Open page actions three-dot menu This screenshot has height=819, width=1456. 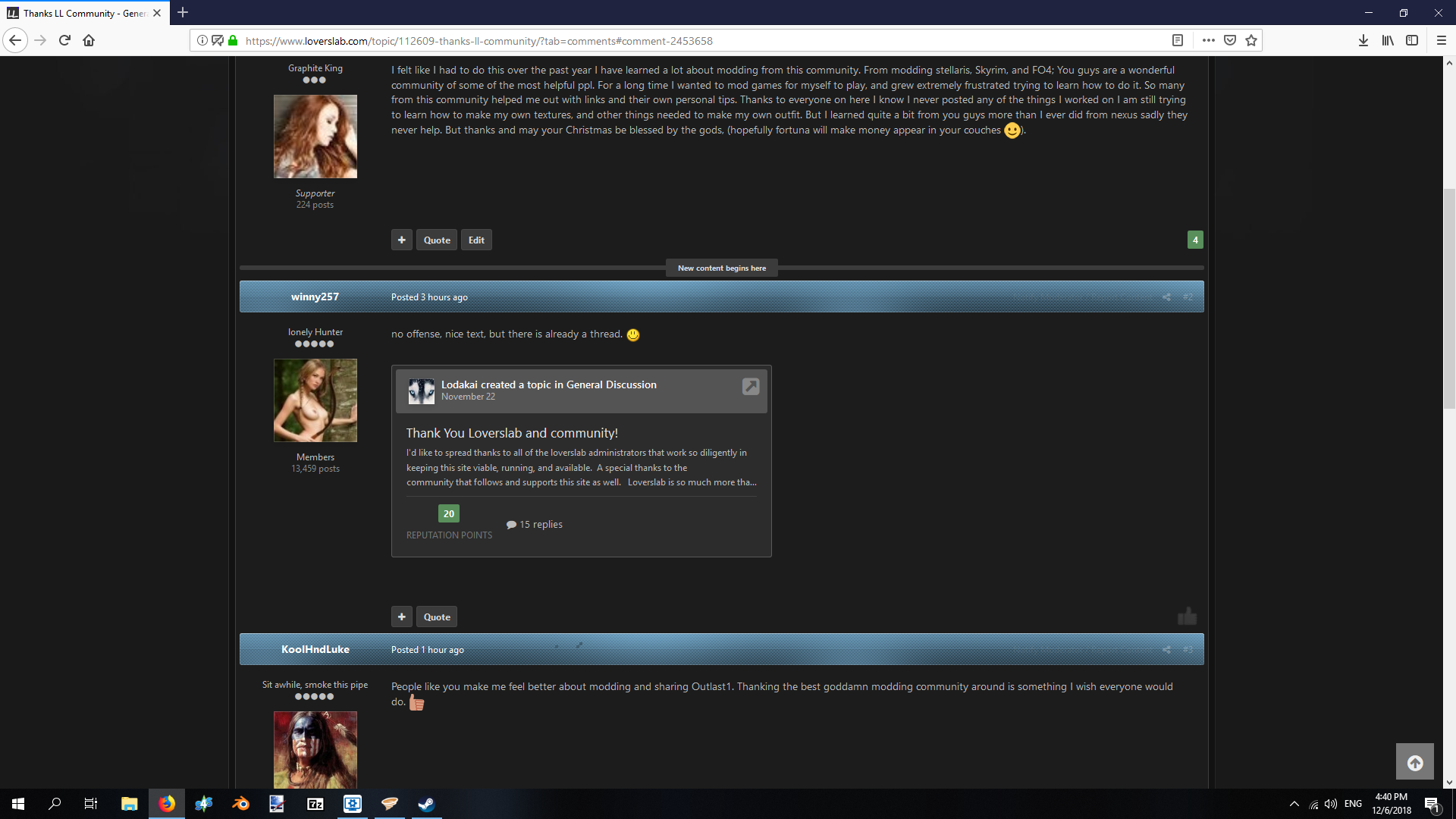[1209, 41]
